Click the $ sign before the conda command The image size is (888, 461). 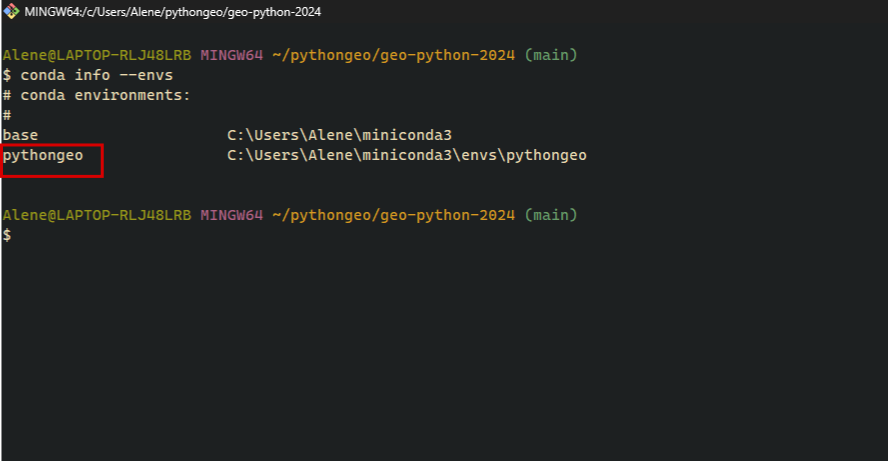click(x=7, y=75)
